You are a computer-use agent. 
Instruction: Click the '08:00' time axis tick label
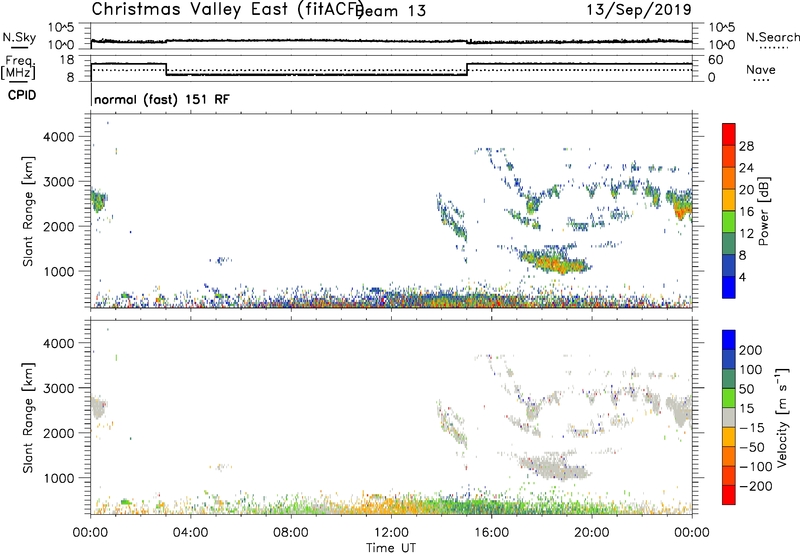(x=291, y=533)
